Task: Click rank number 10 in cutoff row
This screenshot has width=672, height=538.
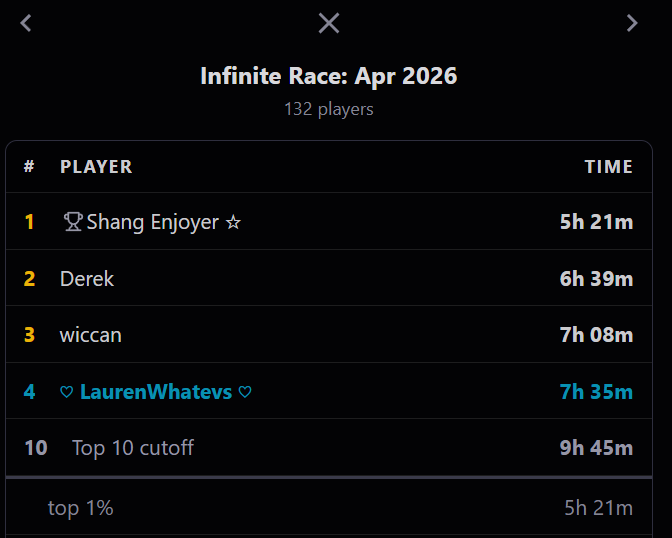Action: [36, 448]
